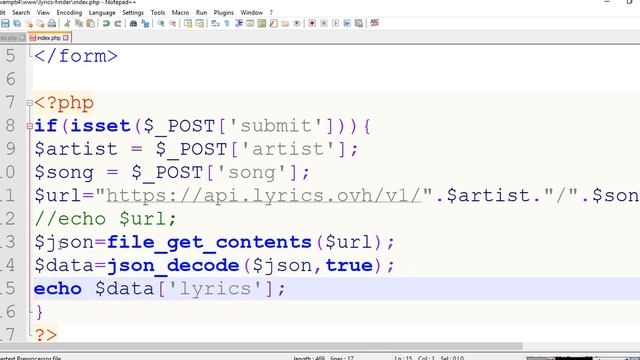Click the macro Playback icon
The image size is (640, 360).
336,23
